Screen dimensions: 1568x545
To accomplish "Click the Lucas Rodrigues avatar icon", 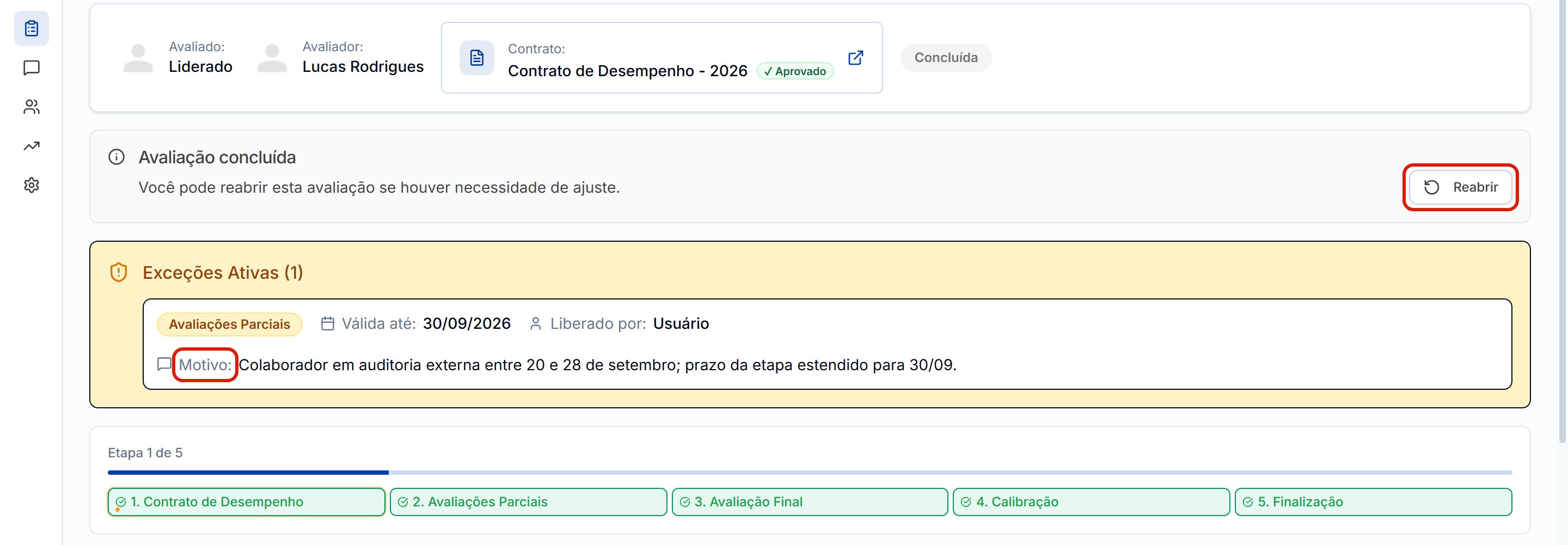I will point(272,58).
